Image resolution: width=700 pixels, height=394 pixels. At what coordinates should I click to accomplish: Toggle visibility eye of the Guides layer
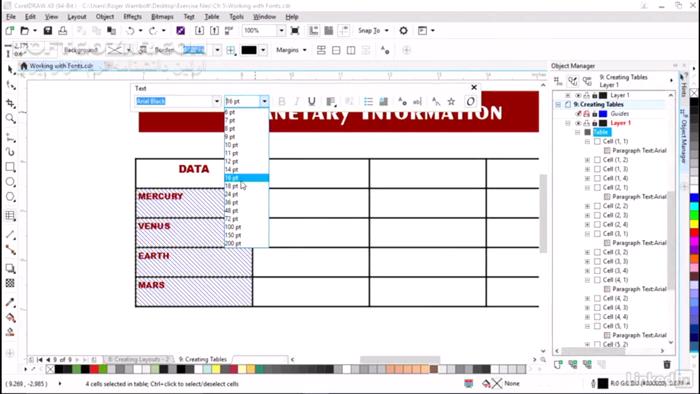(578, 113)
